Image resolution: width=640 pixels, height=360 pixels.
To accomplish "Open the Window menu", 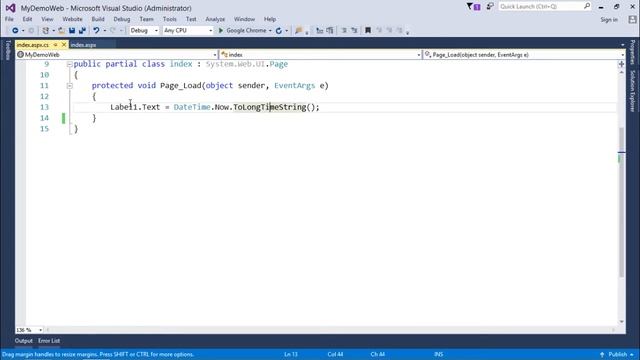I will point(244,19).
